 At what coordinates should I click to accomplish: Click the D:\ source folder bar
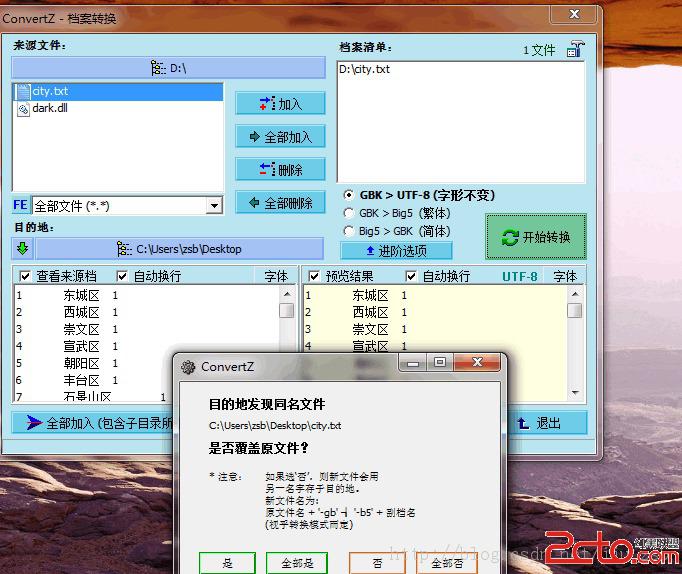(x=168, y=68)
